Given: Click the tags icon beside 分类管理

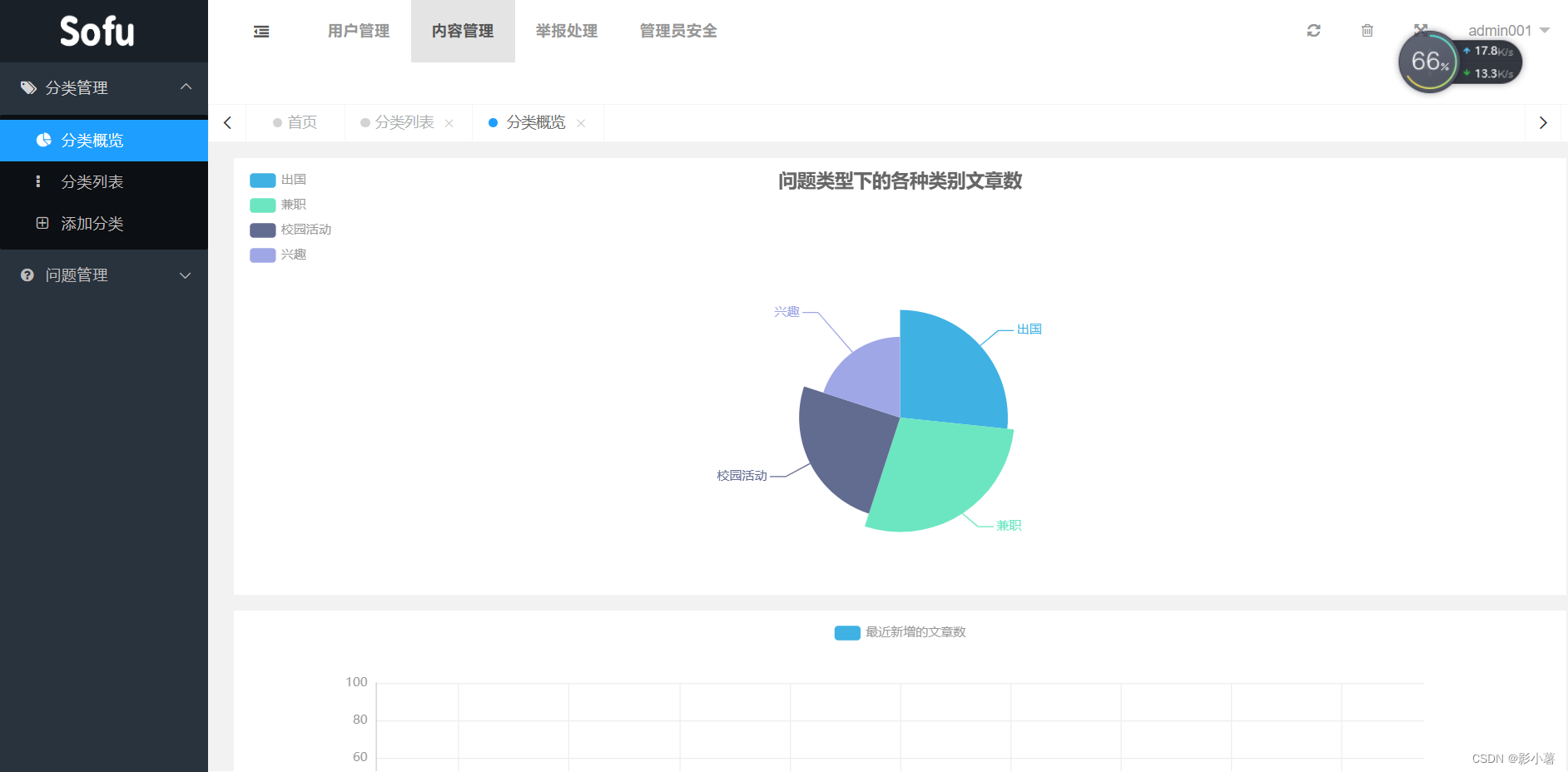Looking at the screenshot, I should click(x=28, y=87).
